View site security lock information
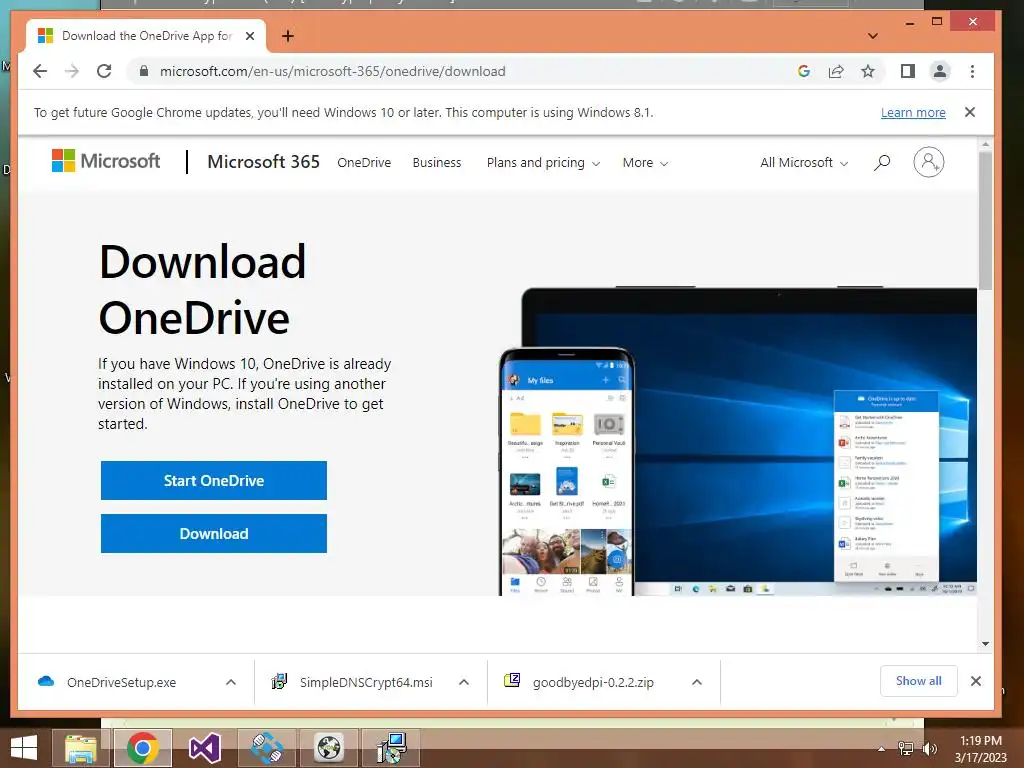This screenshot has width=1024, height=768. pyautogui.click(x=144, y=71)
